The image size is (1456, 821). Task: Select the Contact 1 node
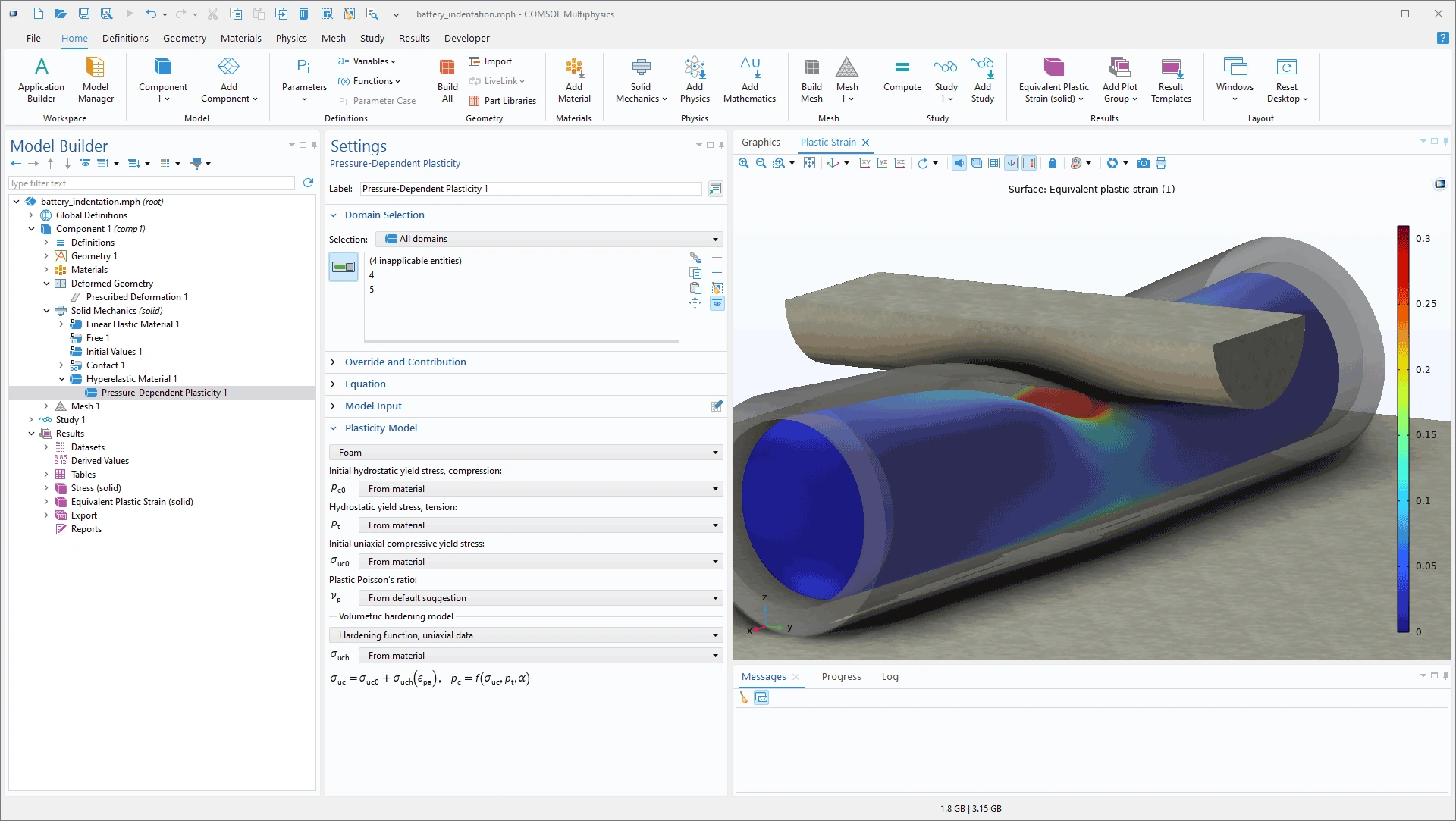click(105, 365)
